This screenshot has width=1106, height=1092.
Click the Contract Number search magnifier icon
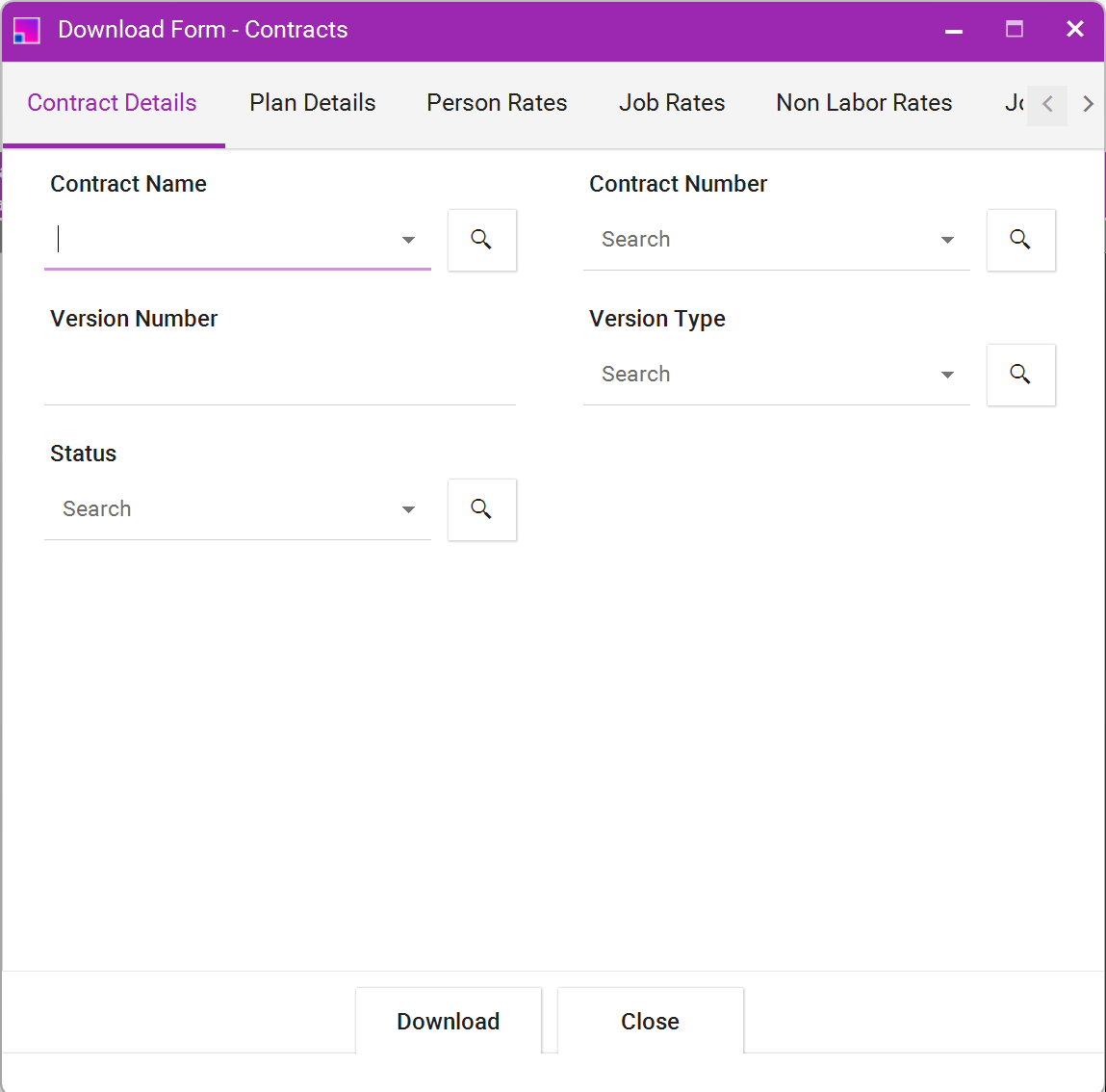1020,240
